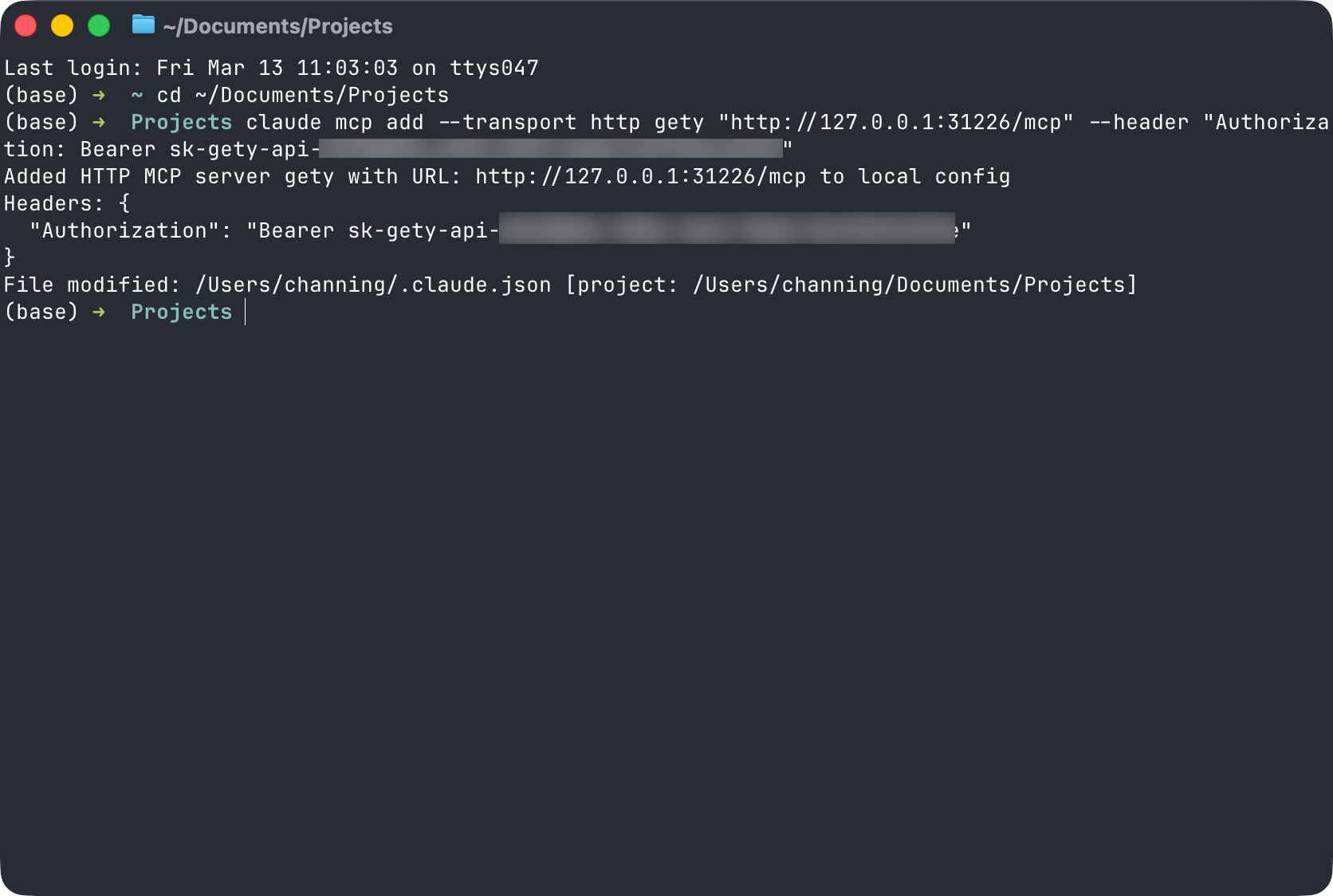Click the green zoom window button
This screenshot has width=1333, height=896.
click(x=99, y=26)
